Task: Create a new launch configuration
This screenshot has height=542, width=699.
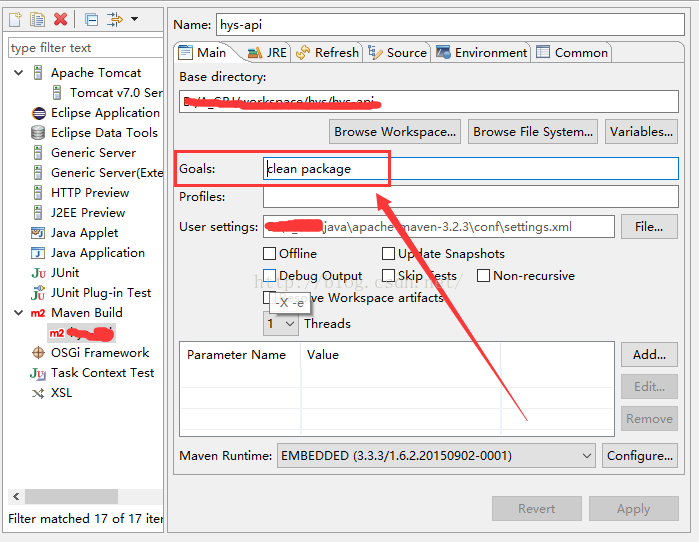Action: pos(15,20)
